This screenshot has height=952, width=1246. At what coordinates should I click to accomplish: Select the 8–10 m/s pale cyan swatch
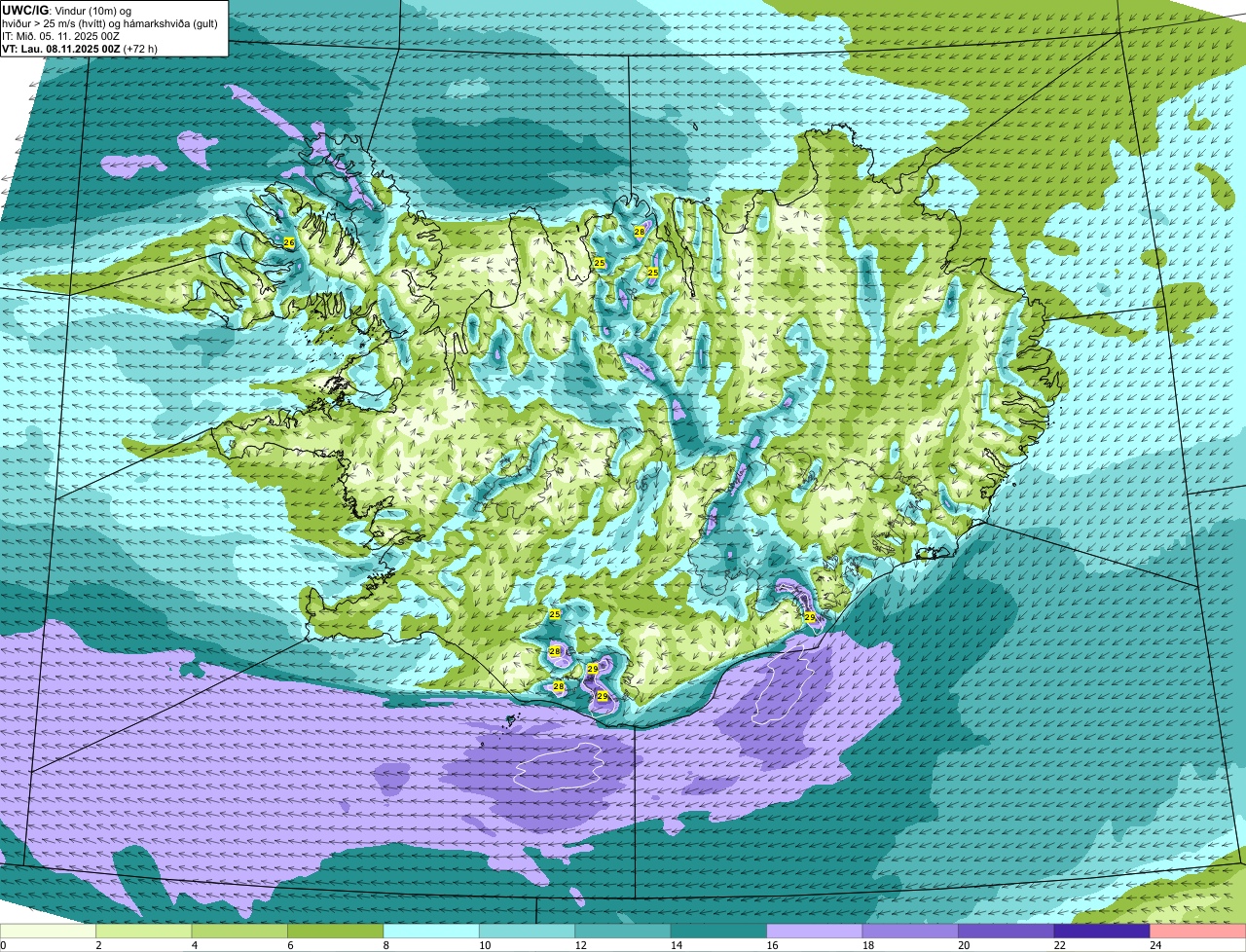[x=431, y=931]
